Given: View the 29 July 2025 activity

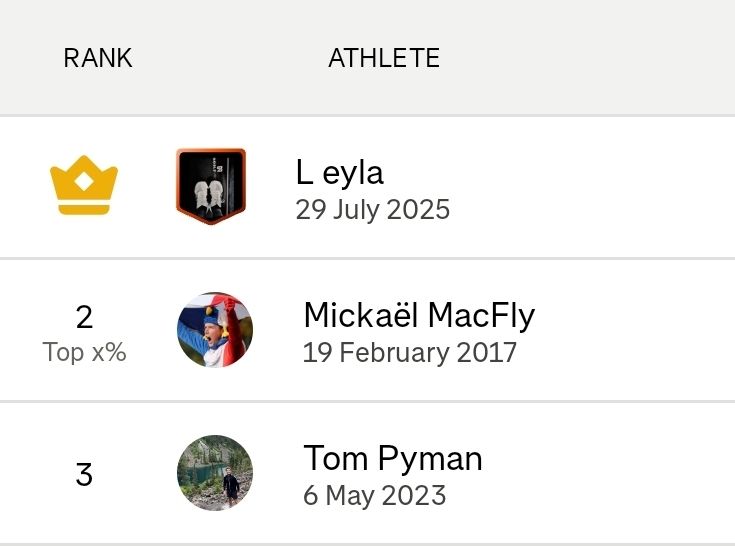Looking at the screenshot, I should [373, 209].
